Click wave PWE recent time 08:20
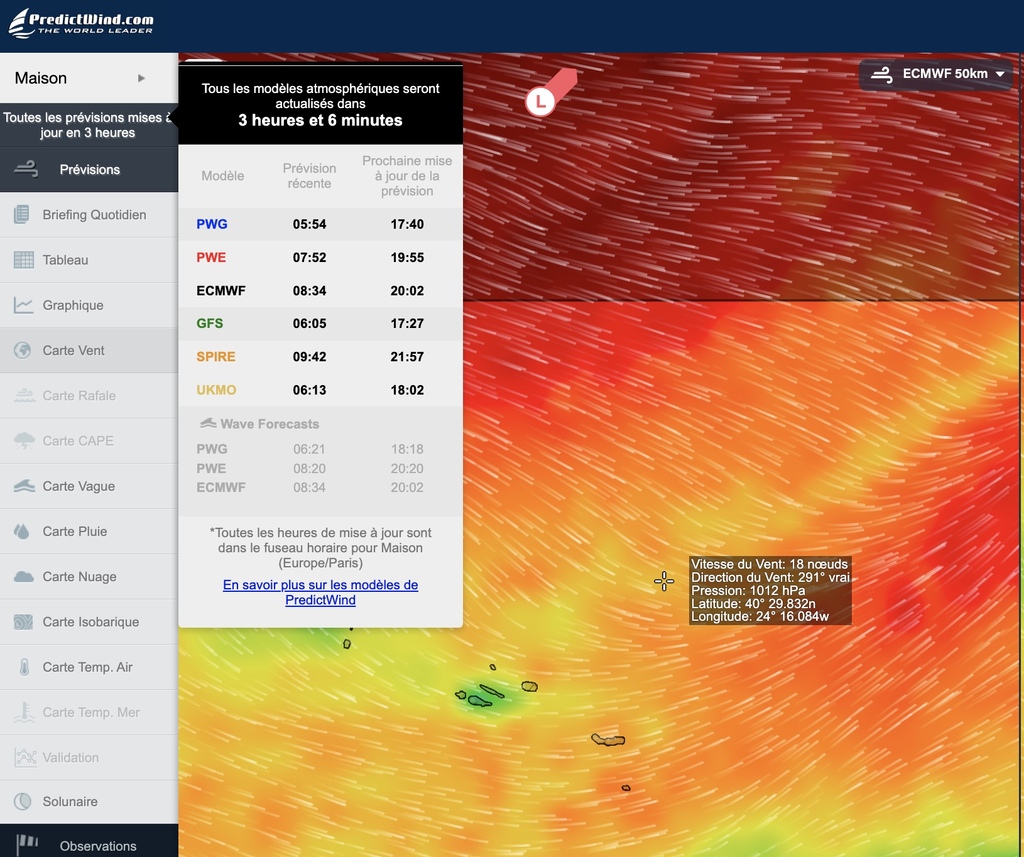Image resolution: width=1024 pixels, height=857 pixels. [309, 468]
